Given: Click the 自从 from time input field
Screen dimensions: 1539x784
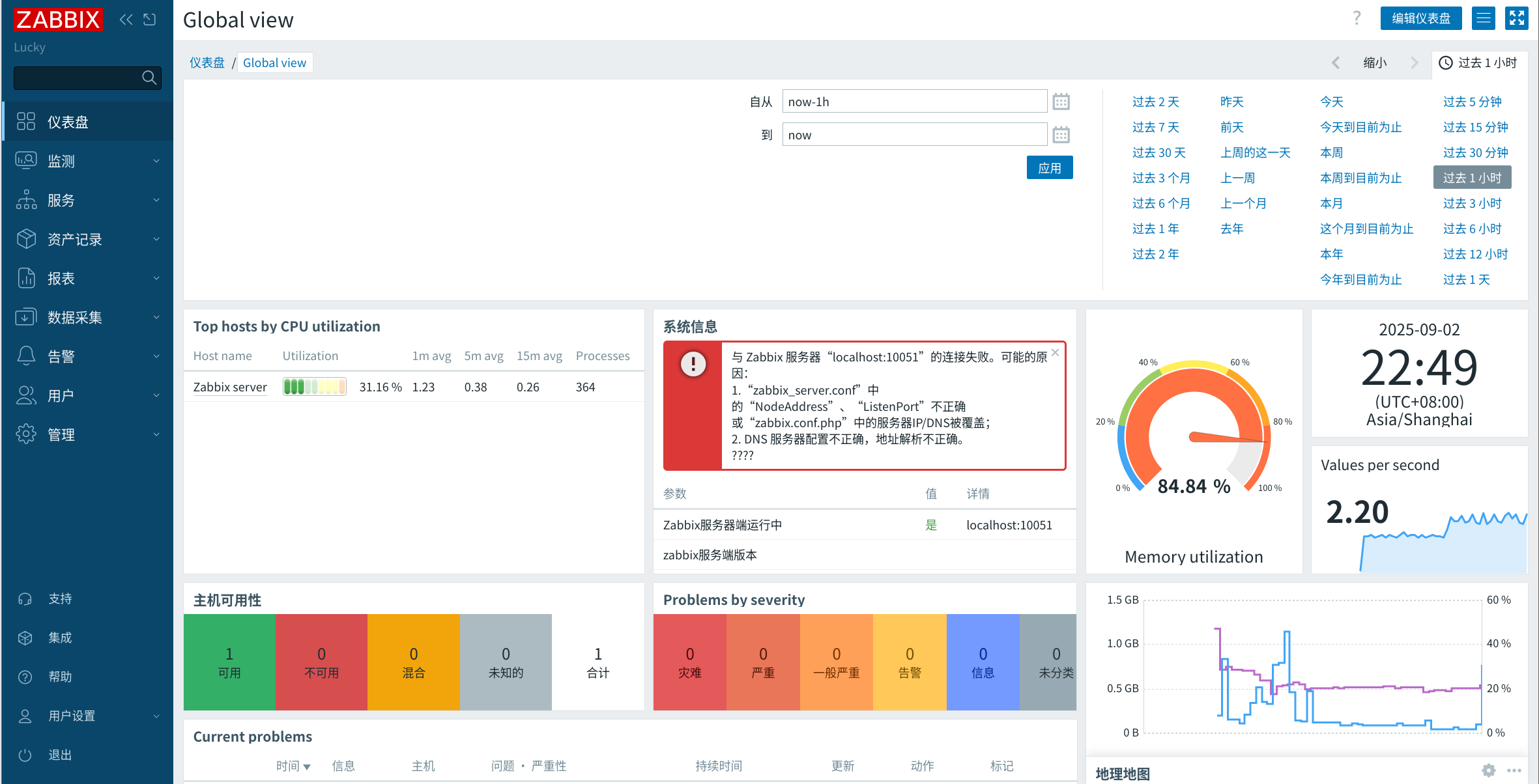Looking at the screenshot, I should (x=914, y=102).
